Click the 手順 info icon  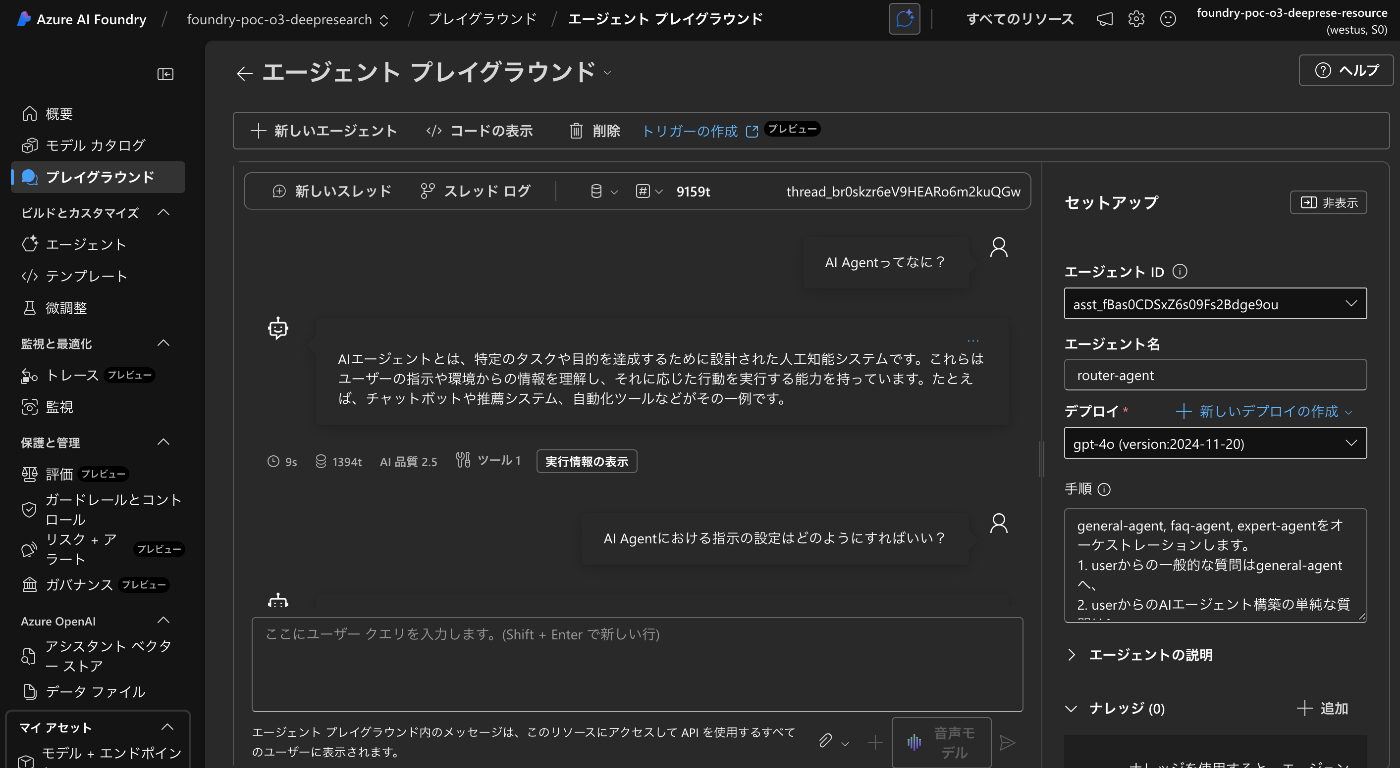pos(1104,490)
